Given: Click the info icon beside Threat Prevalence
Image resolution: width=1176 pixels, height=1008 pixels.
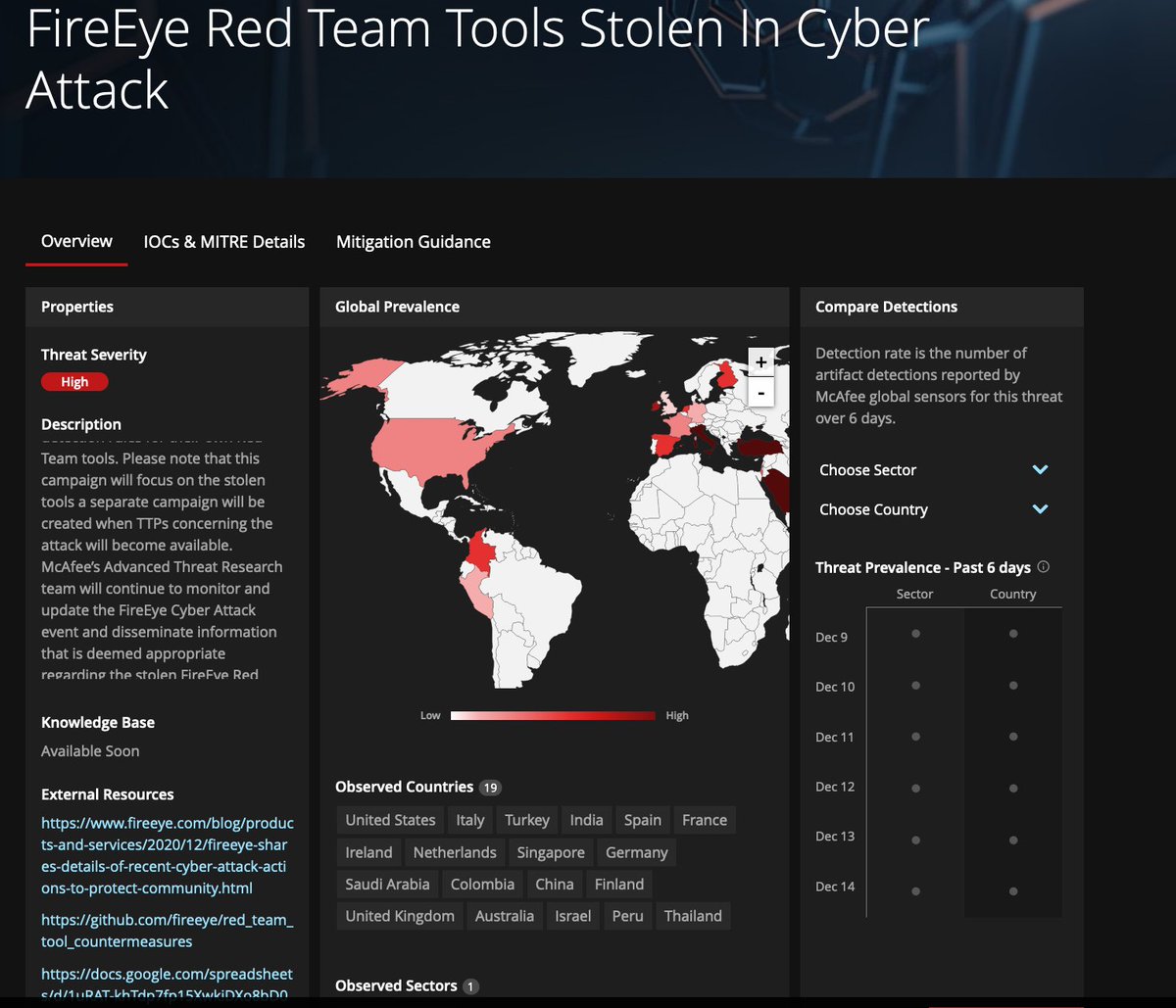Looking at the screenshot, I should (1044, 566).
